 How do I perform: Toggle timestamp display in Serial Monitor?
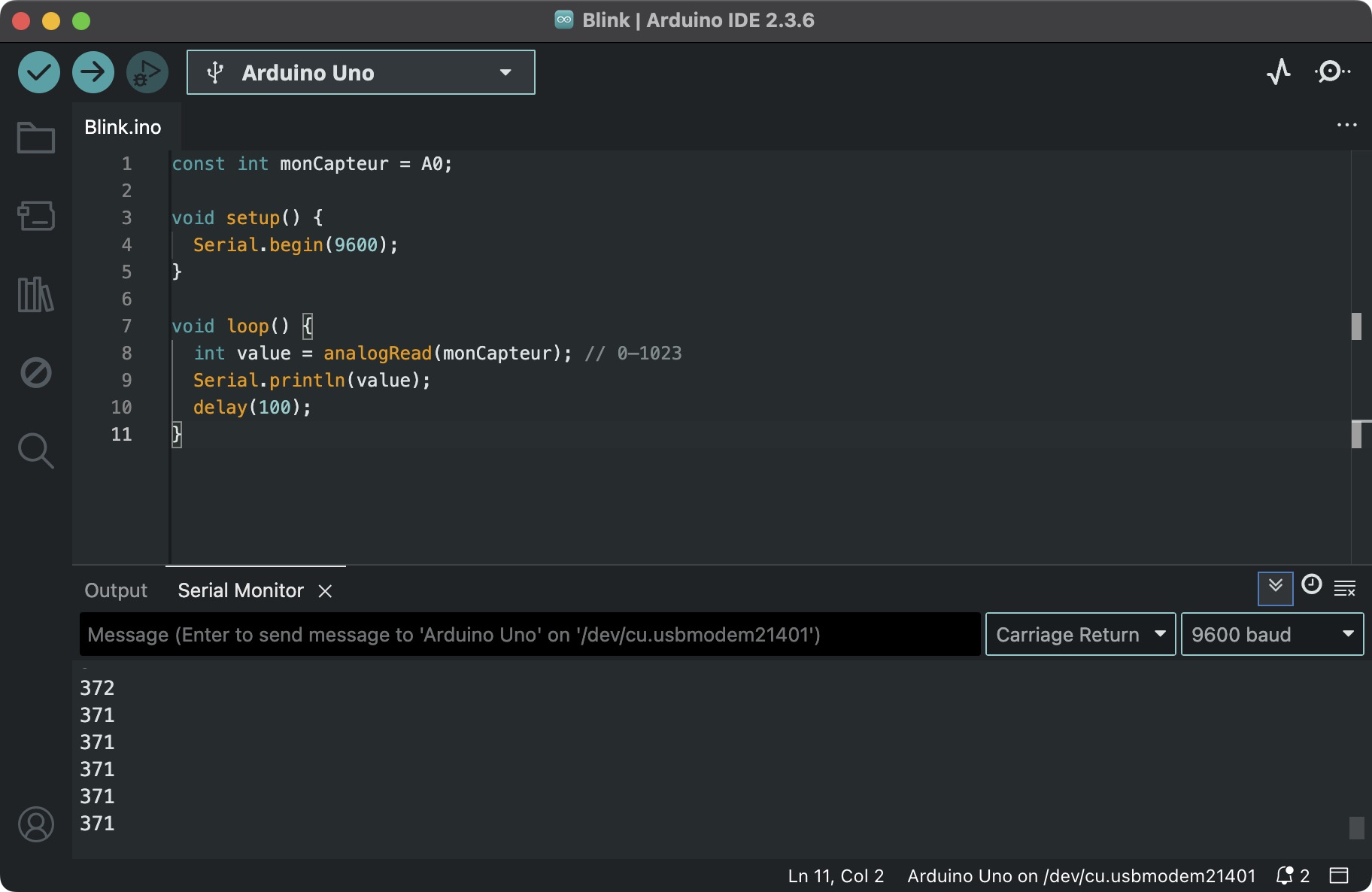[1311, 585]
